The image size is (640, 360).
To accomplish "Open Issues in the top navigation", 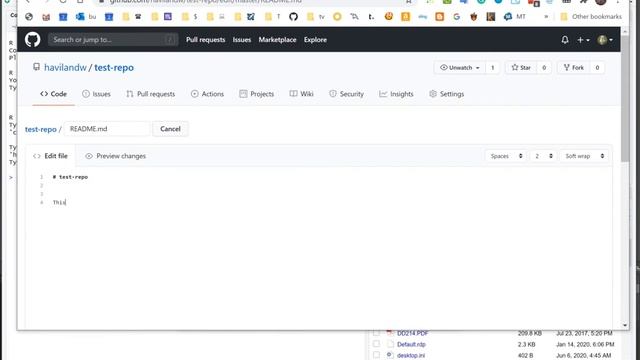I will (242, 40).
